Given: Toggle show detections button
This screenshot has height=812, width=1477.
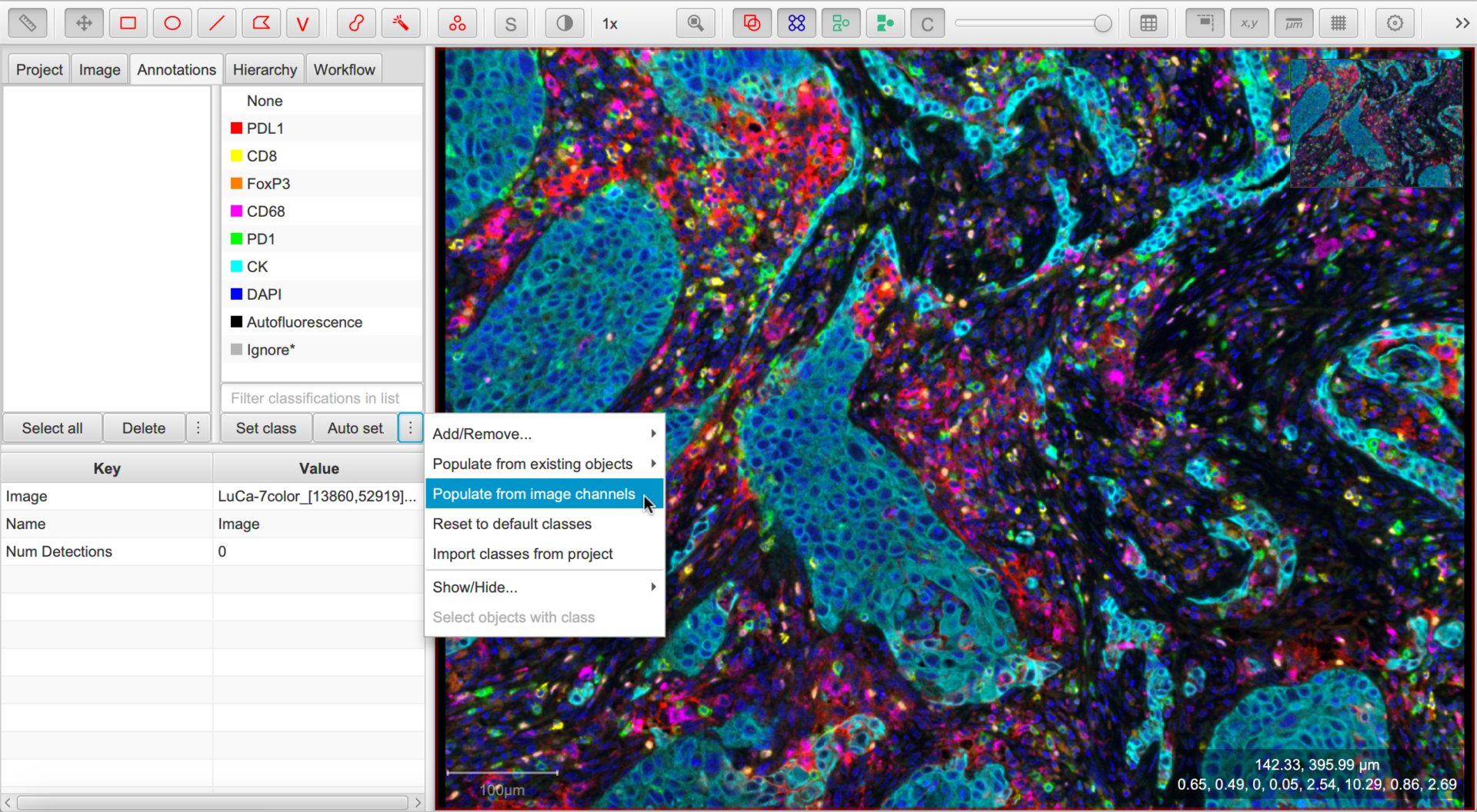Looking at the screenshot, I should coord(841,23).
